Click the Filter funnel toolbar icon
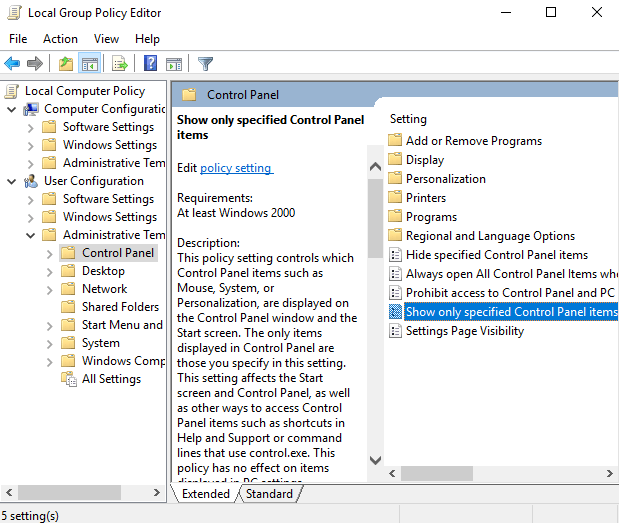Screen dimensions: 619x523 point(205,63)
